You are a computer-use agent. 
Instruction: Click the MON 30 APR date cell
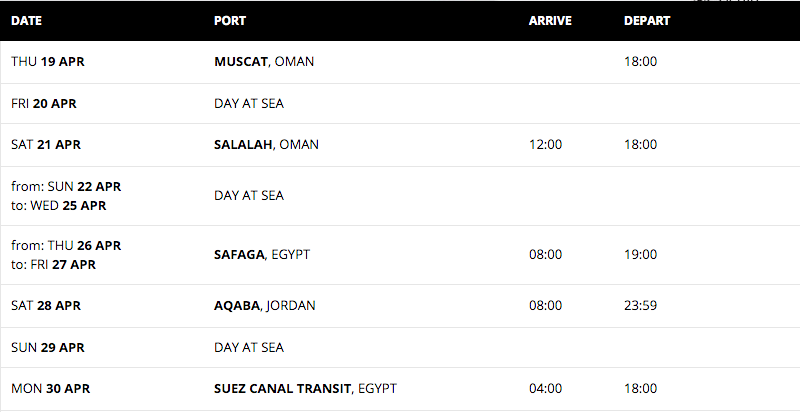coord(51,389)
